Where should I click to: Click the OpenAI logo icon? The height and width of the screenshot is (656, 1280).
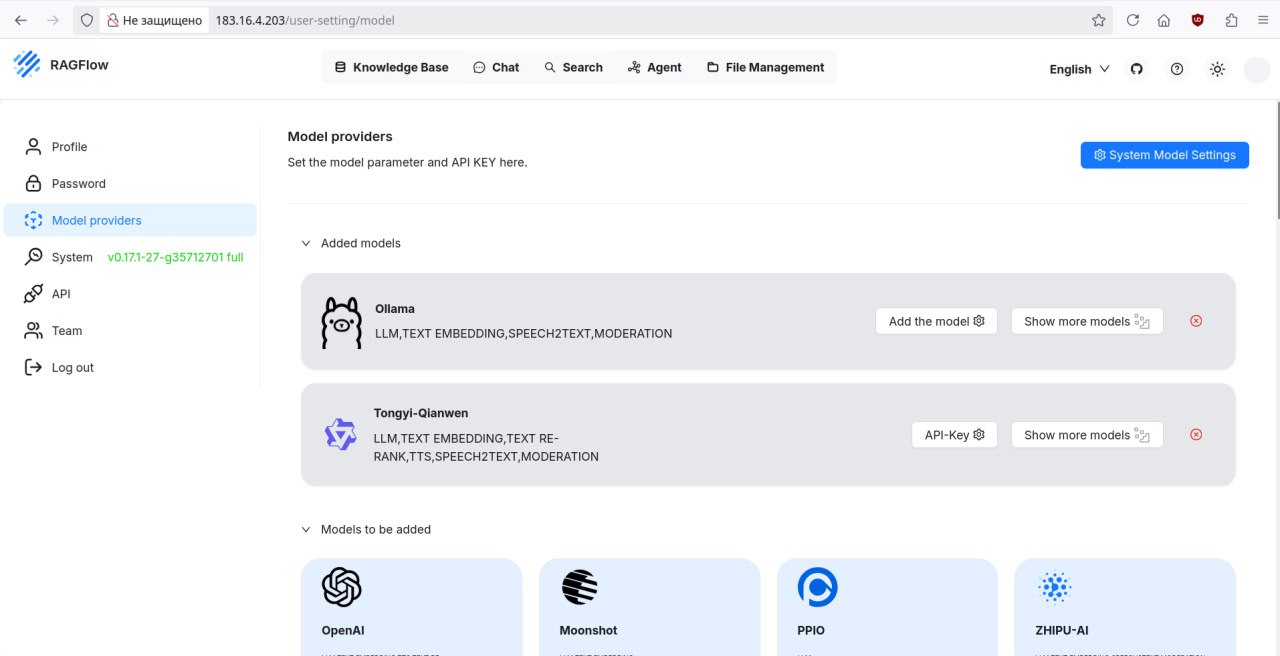(342, 587)
